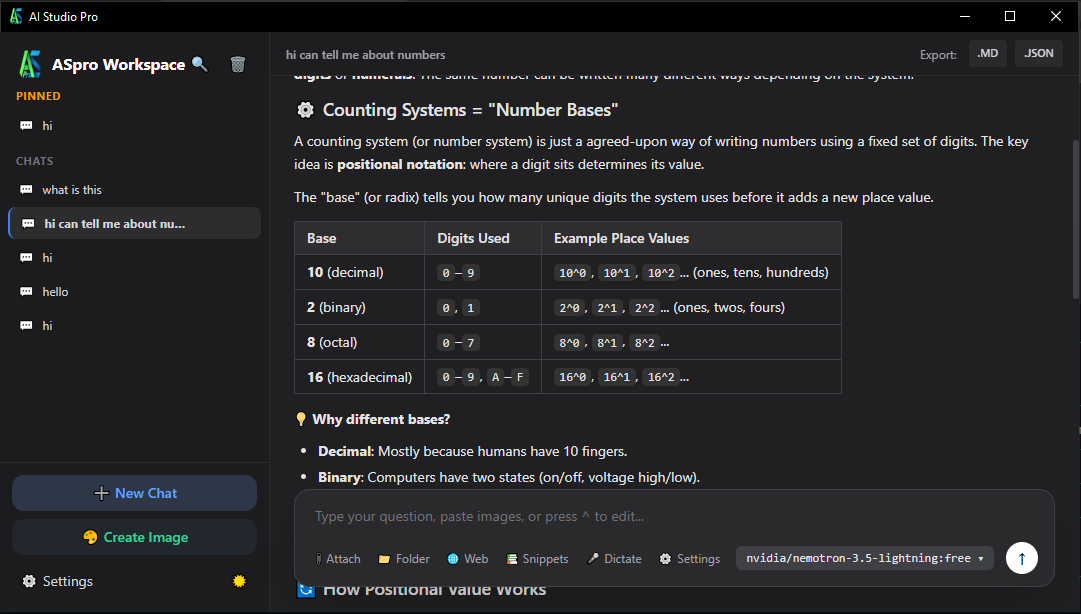Export conversation as .MD

988,54
